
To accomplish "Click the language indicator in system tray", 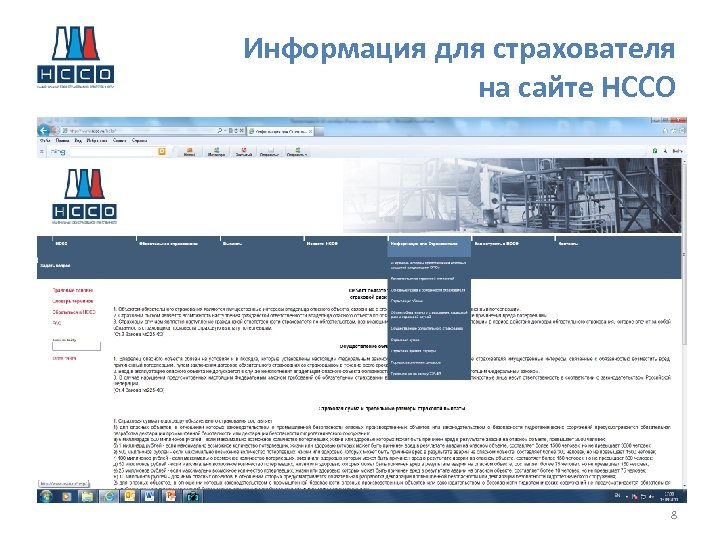I will point(618,496).
